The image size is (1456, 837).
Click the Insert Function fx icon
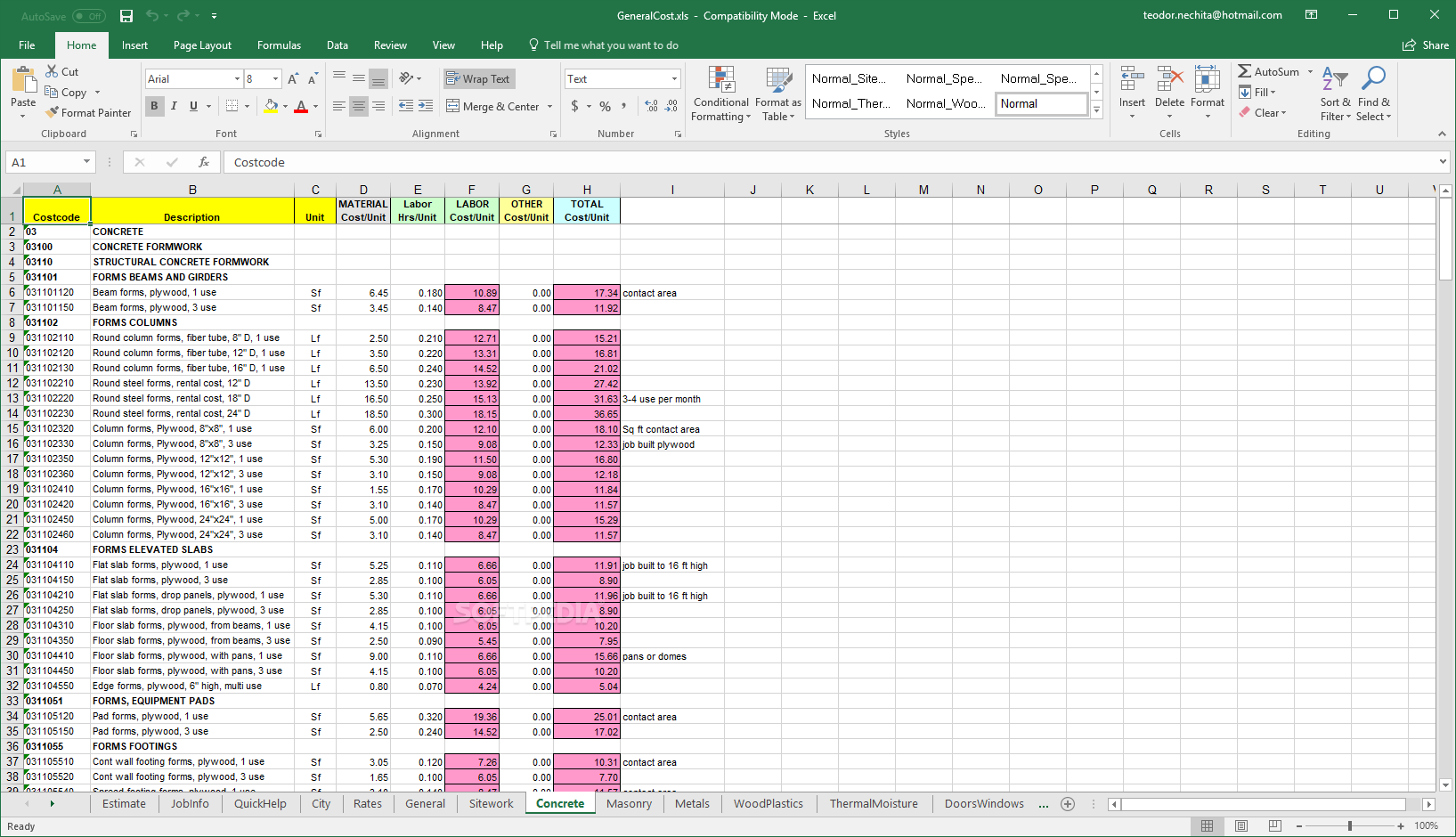[204, 162]
